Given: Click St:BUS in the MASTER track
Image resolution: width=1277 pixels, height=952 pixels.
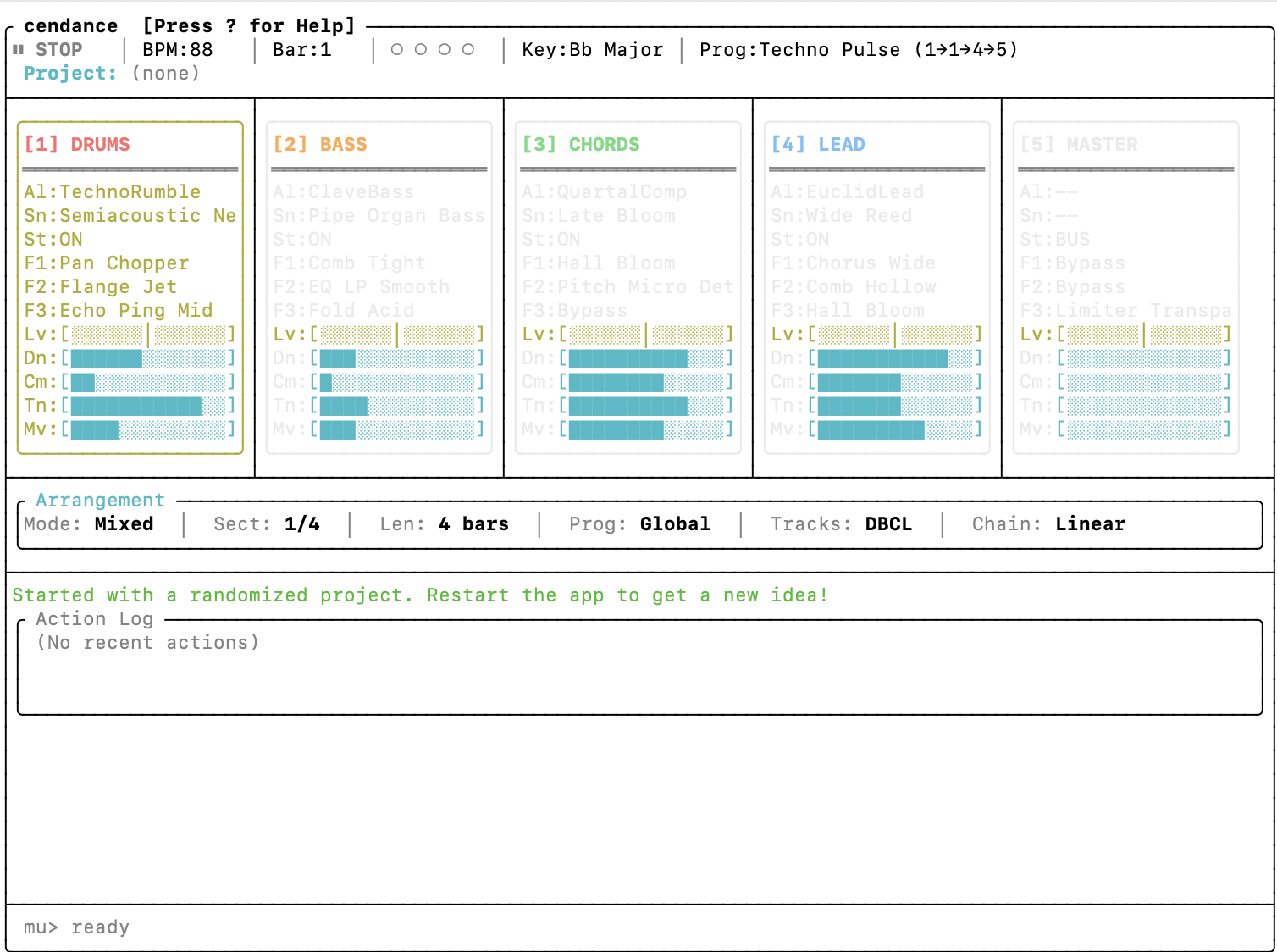Looking at the screenshot, I should click(x=1055, y=240).
